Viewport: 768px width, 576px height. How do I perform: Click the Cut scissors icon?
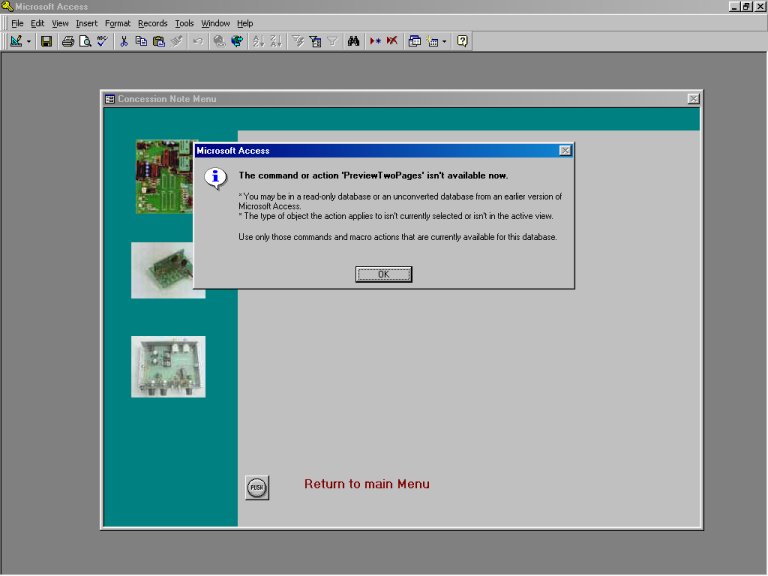124,41
